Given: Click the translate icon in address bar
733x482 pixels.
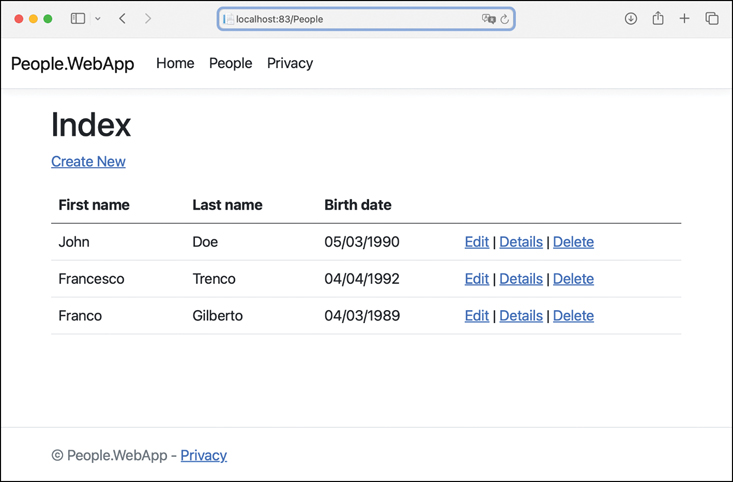Looking at the screenshot, I should (x=488, y=19).
